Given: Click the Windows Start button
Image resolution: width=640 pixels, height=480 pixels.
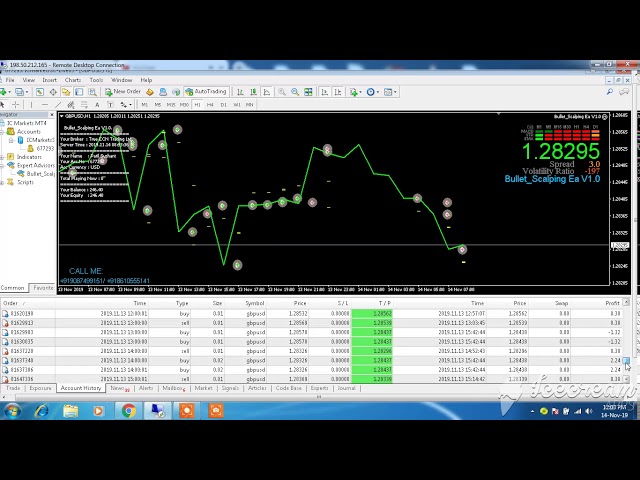Looking at the screenshot, I should (x=14, y=410).
